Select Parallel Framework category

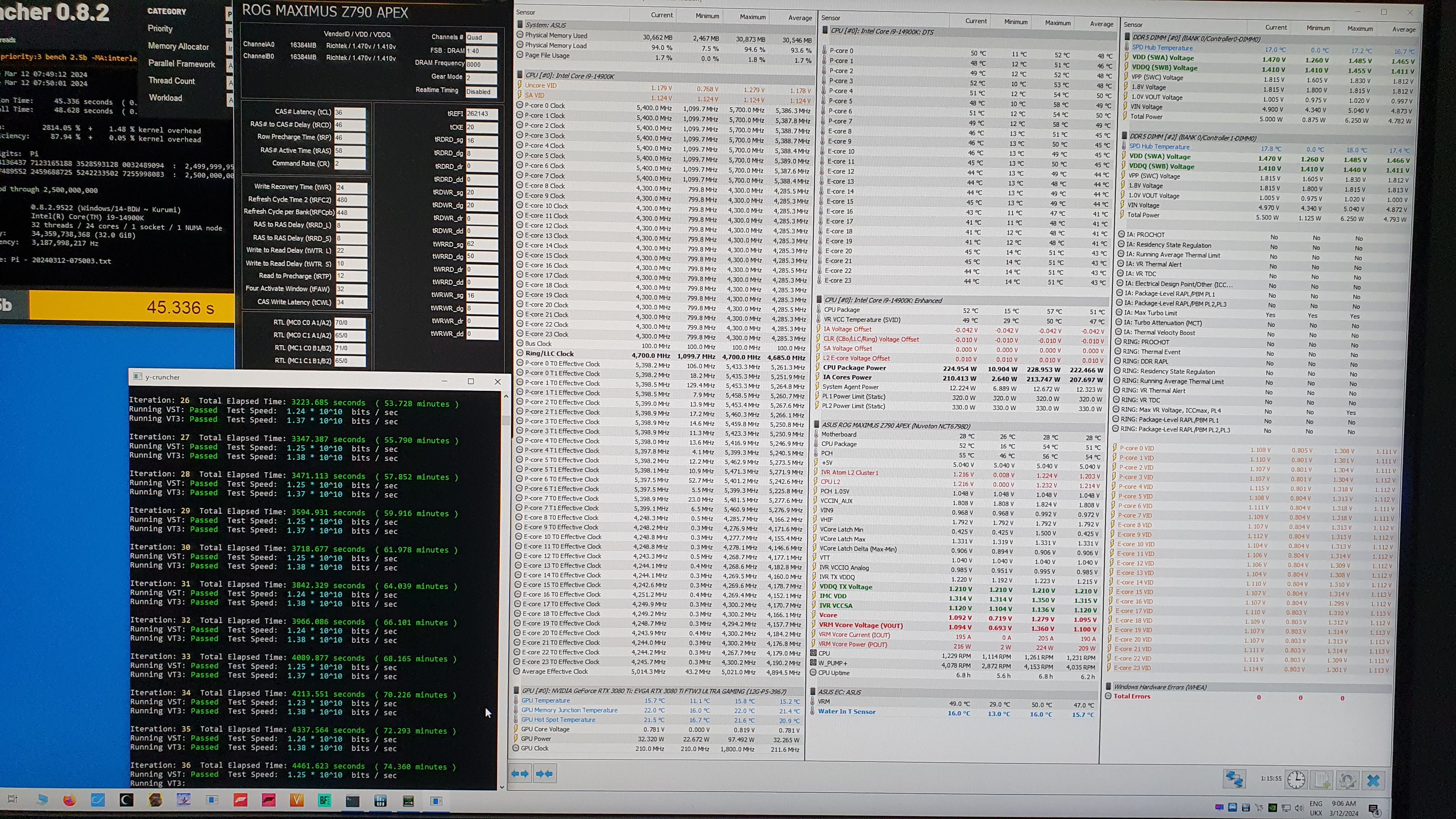coord(181,64)
